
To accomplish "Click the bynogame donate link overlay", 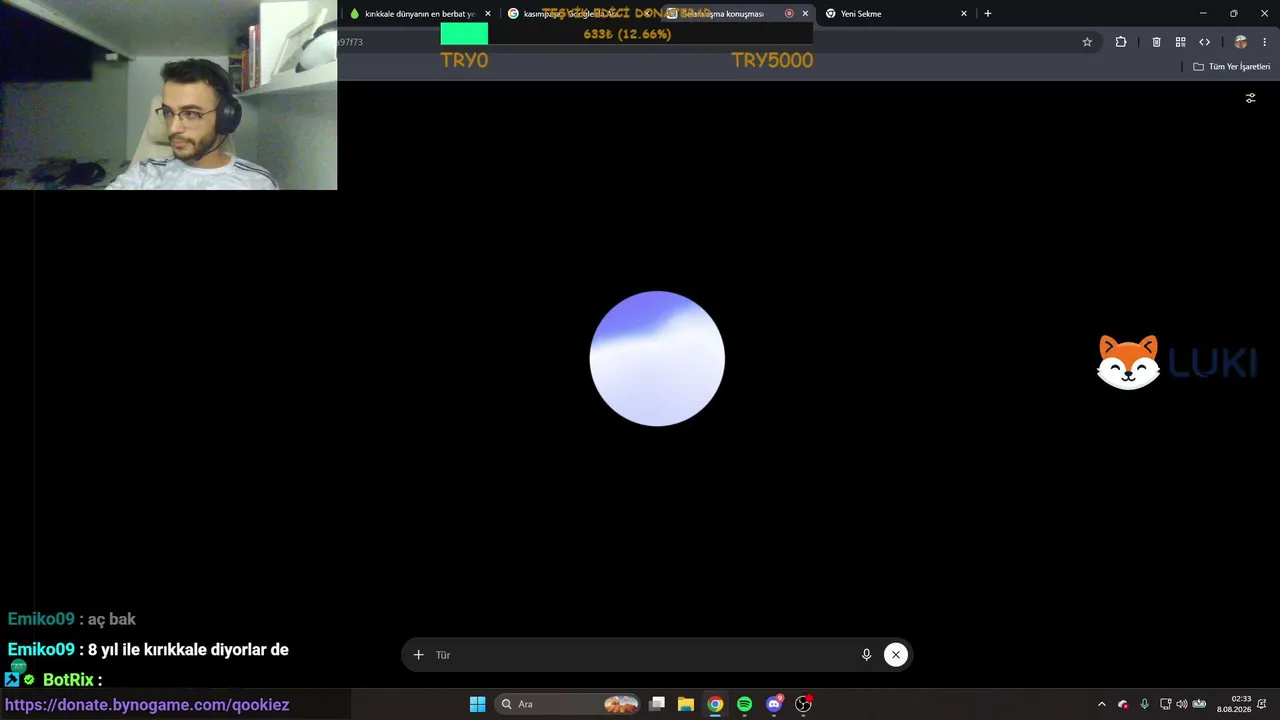I will tap(147, 705).
